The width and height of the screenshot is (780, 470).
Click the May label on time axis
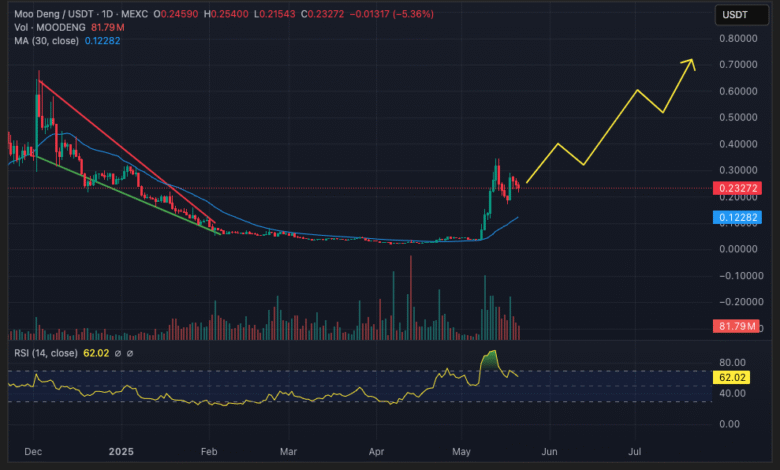pyautogui.click(x=461, y=452)
